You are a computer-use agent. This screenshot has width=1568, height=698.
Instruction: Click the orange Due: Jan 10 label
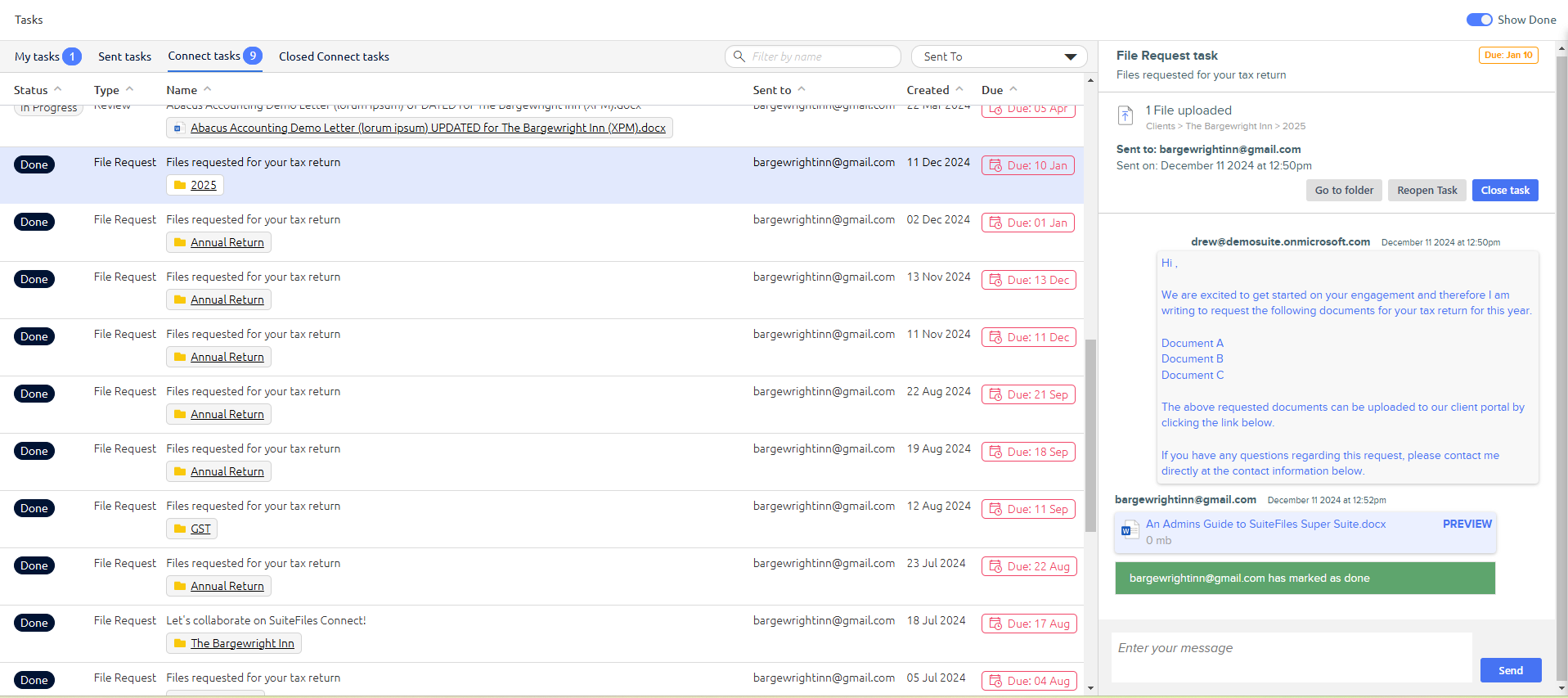1508,55
